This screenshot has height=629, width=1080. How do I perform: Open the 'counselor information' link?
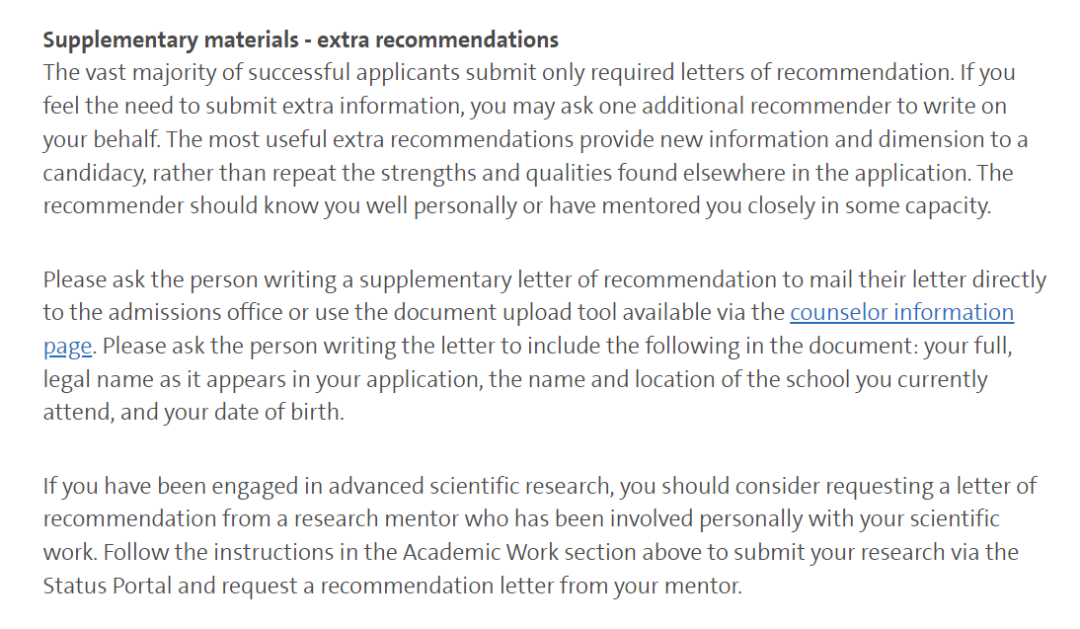[902, 313]
